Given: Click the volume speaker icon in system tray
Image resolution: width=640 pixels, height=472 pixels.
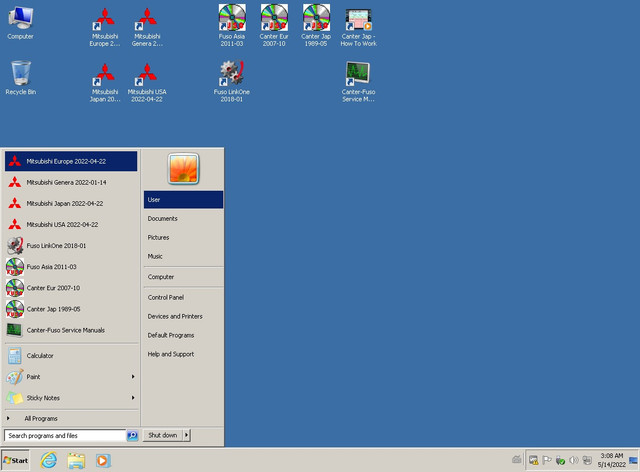Looking at the screenshot, I should point(574,460).
